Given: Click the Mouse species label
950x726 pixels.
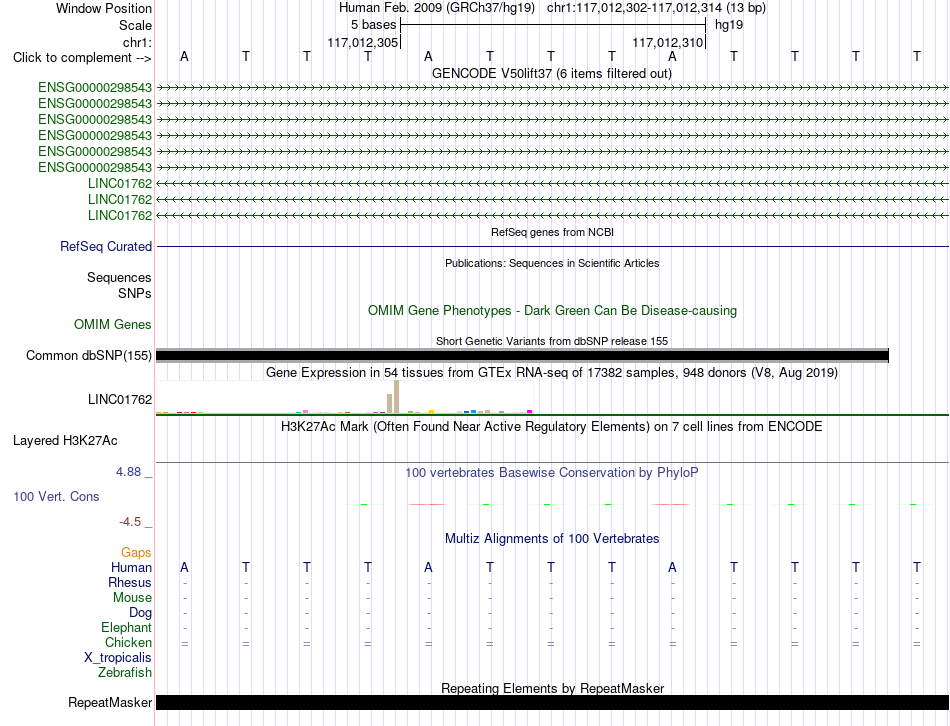Looking at the screenshot, I should click(x=132, y=598).
